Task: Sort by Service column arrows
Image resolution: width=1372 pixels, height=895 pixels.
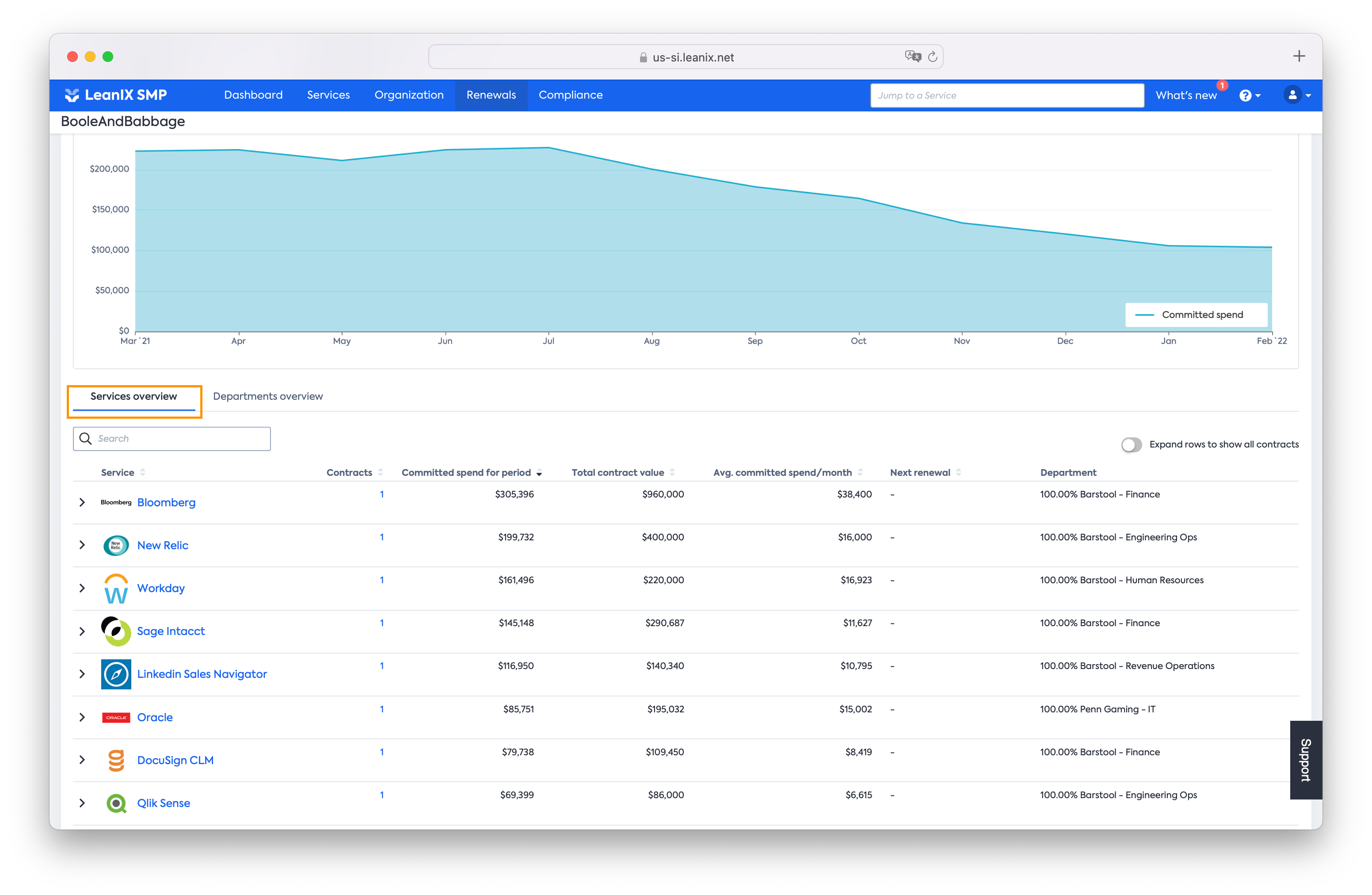Action: click(x=142, y=472)
